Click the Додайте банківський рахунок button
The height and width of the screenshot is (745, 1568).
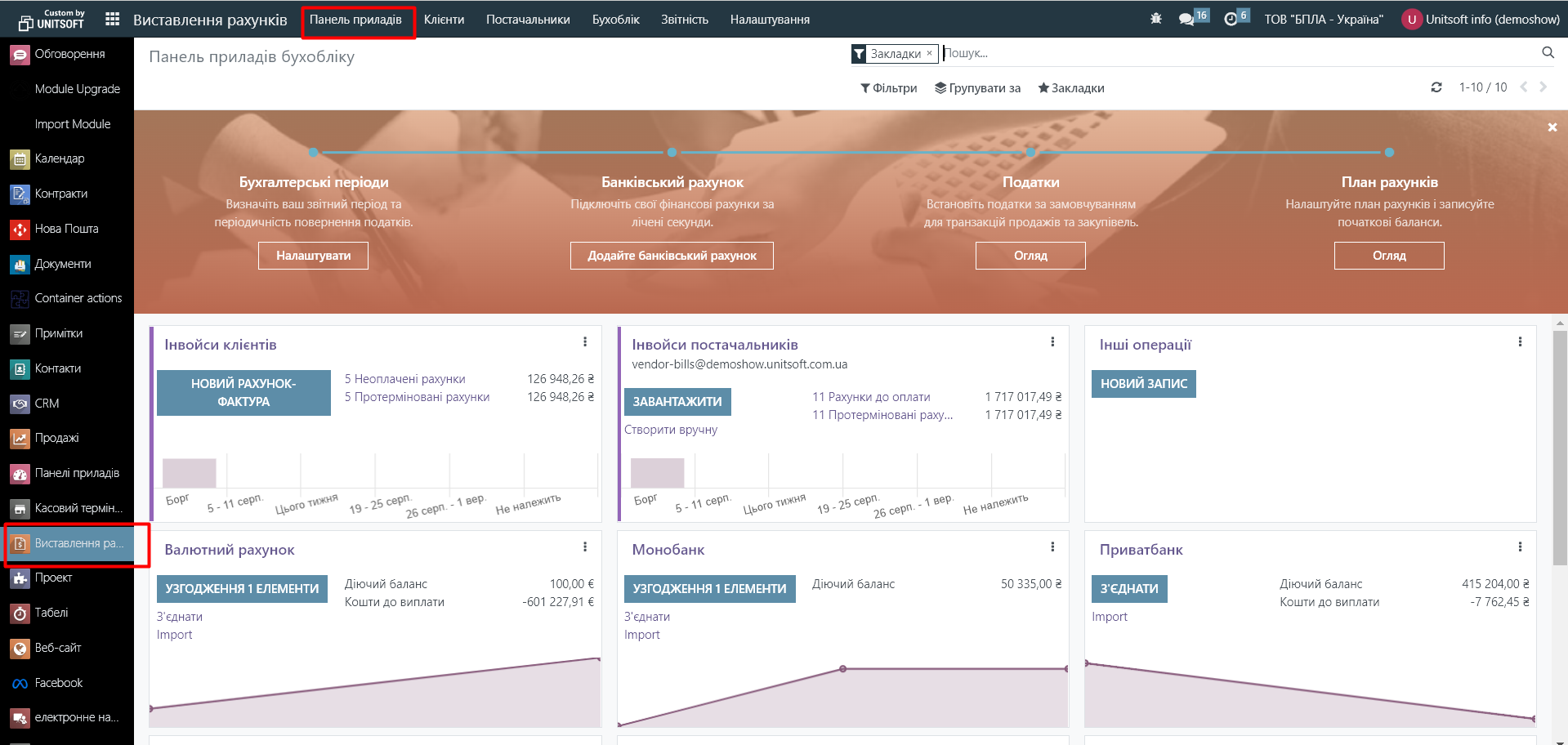[x=672, y=256]
